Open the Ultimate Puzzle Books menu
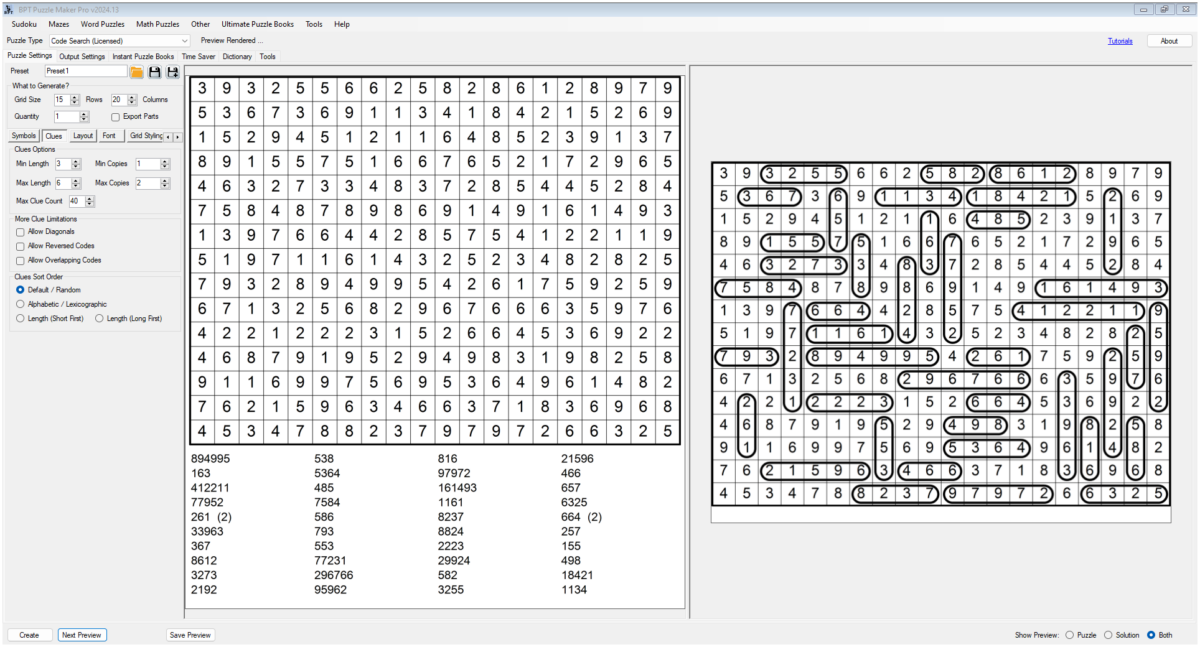 pos(258,24)
